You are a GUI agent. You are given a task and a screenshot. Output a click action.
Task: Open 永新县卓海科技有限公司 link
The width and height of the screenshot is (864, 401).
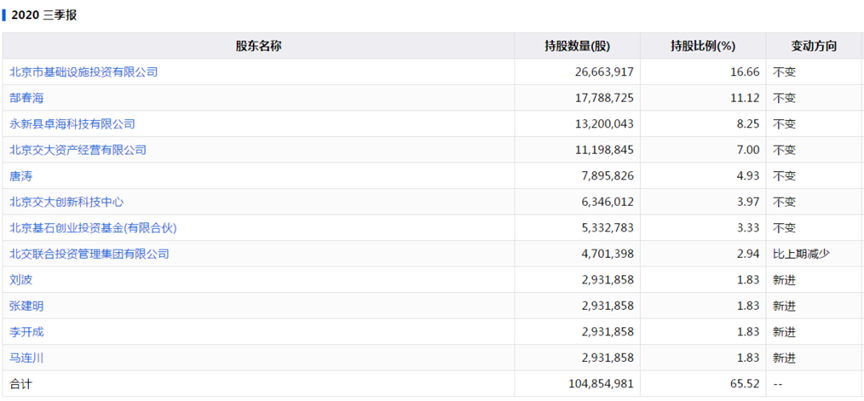coord(72,124)
